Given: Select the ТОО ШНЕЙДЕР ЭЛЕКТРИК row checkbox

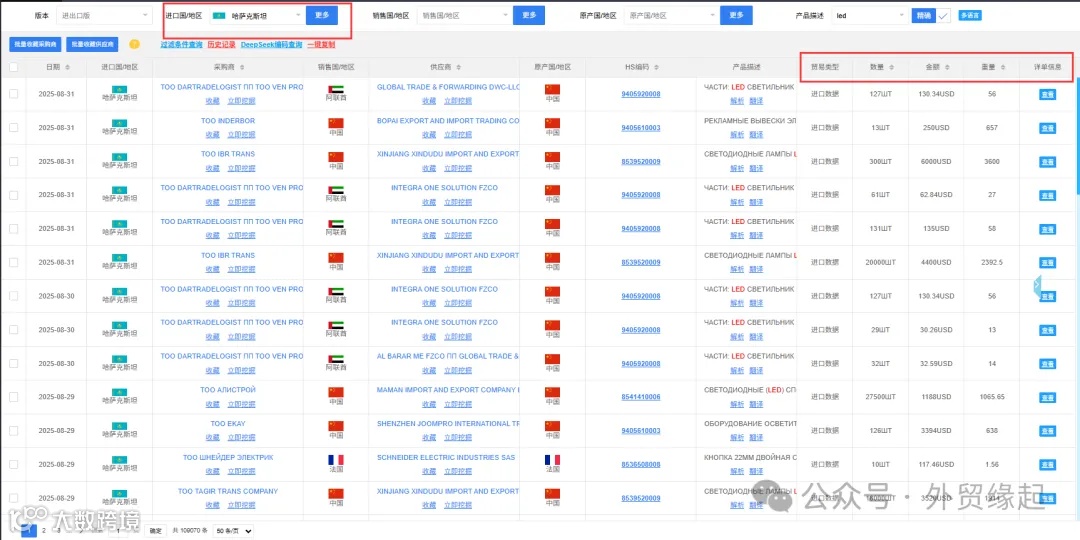Looking at the screenshot, I should click(x=14, y=464).
